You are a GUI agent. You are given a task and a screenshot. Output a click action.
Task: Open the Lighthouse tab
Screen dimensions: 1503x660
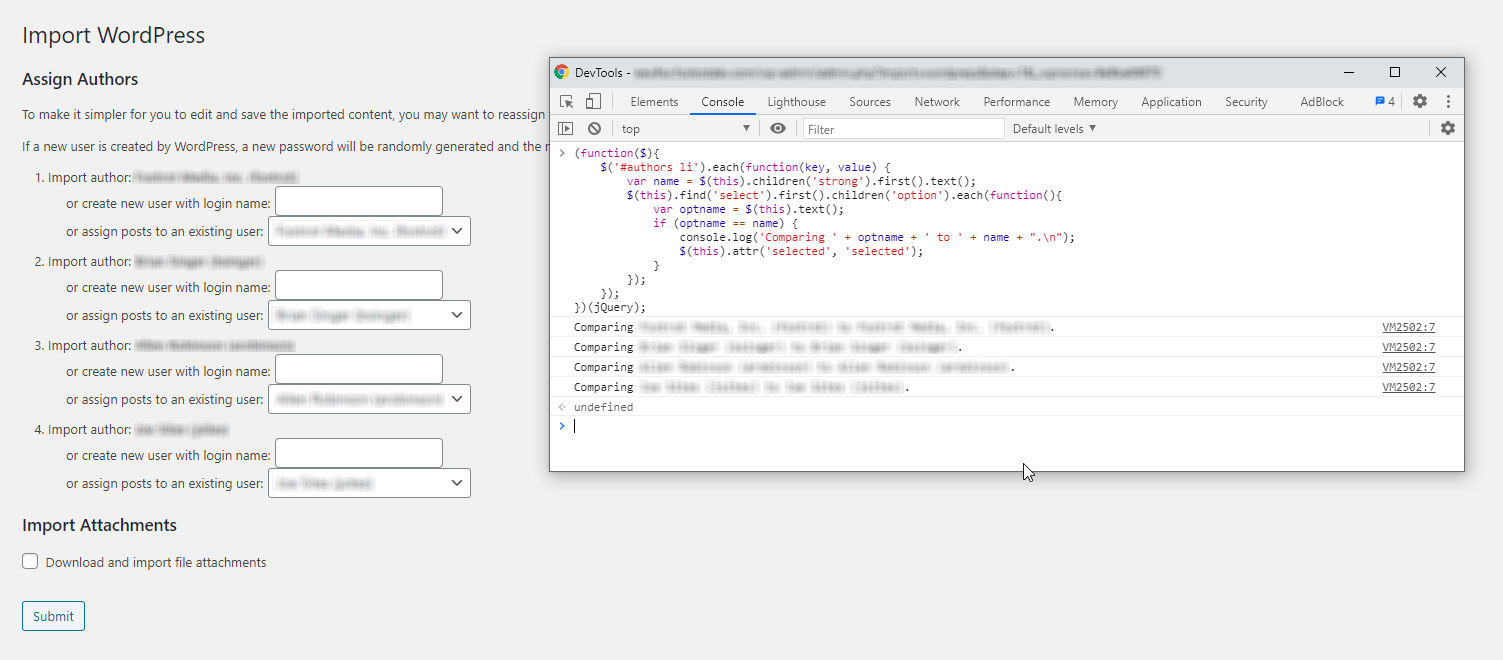pos(797,101)
